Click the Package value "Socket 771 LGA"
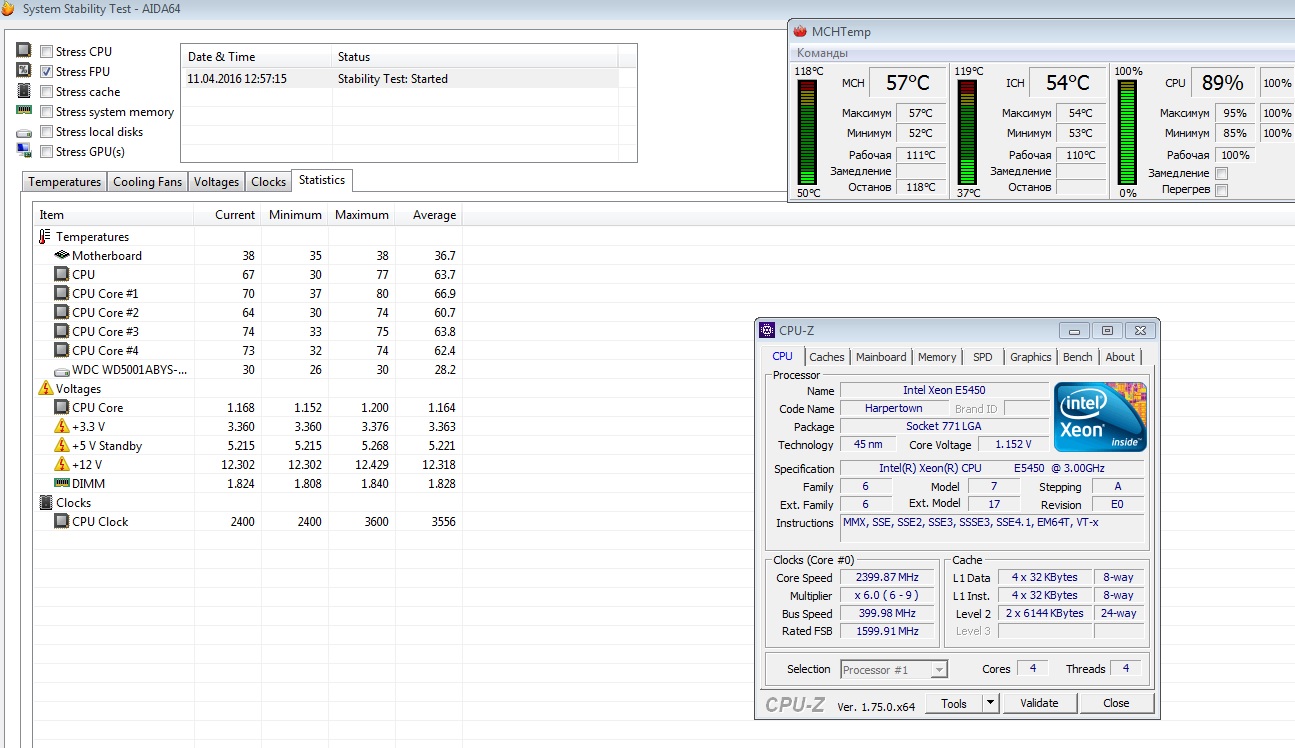This screenshot has height=748, width=1295. [946, 426]
